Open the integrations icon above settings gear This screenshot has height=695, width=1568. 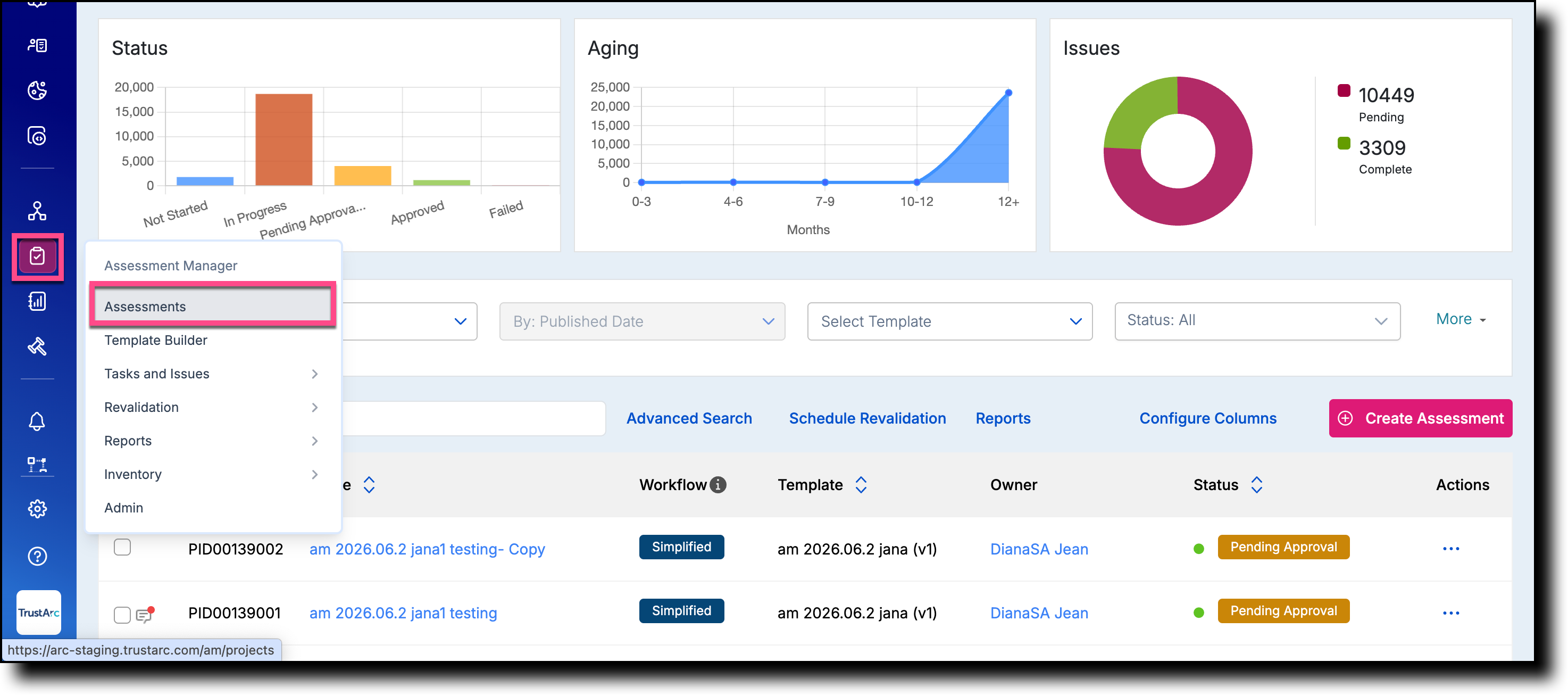click(x=37, y=465)
